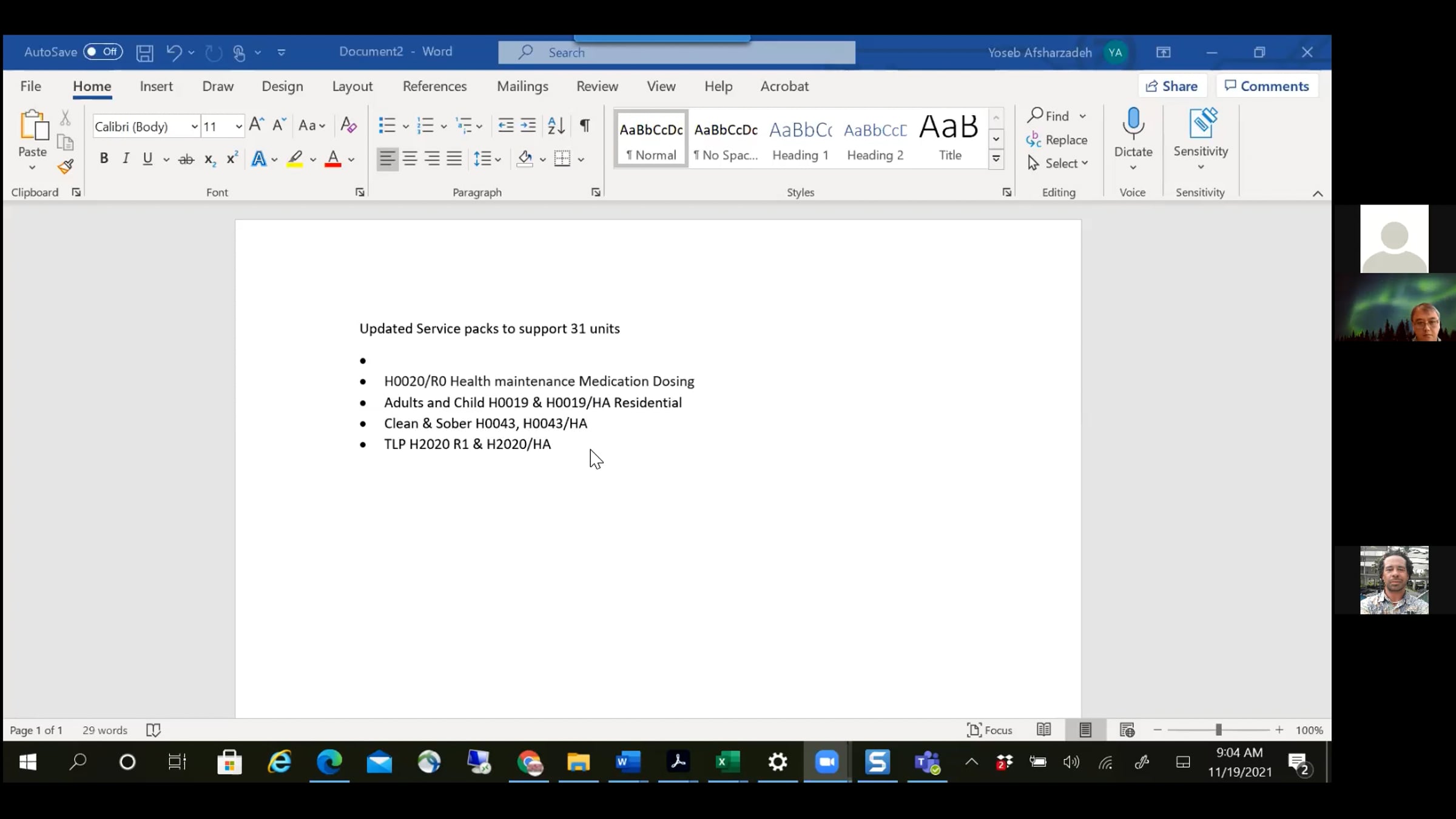
Task: Expand the Styles gallery more arrow
Action: (996, 159)
